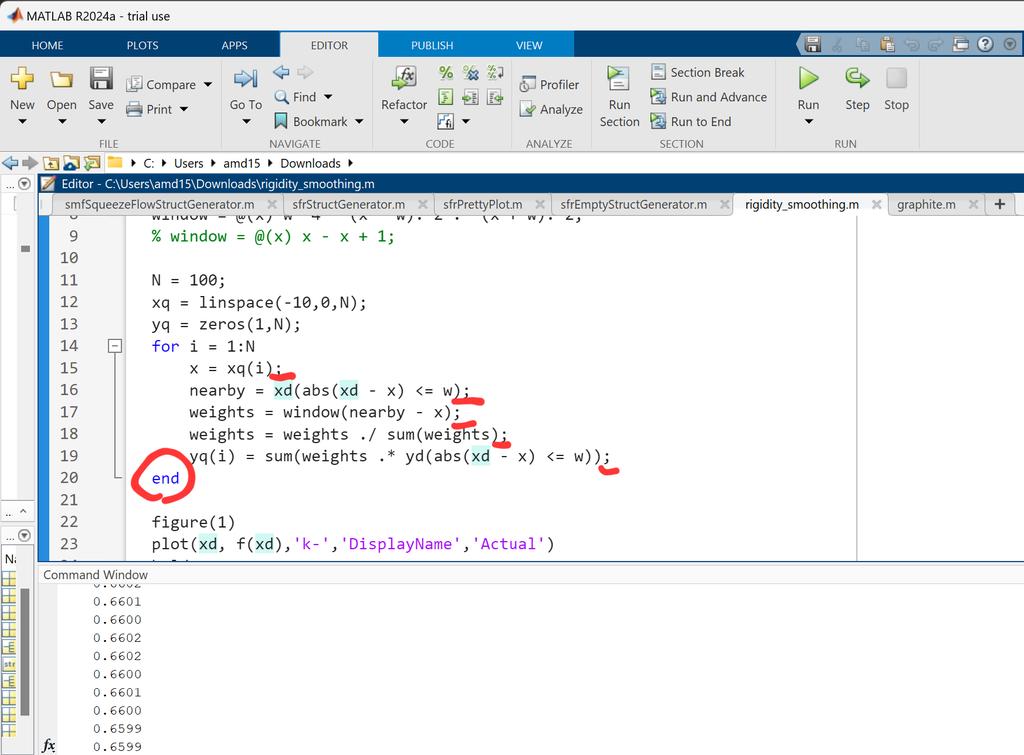1024x755 pixels.
Task: Click the Stop execution icon
Action: (896, 78)
